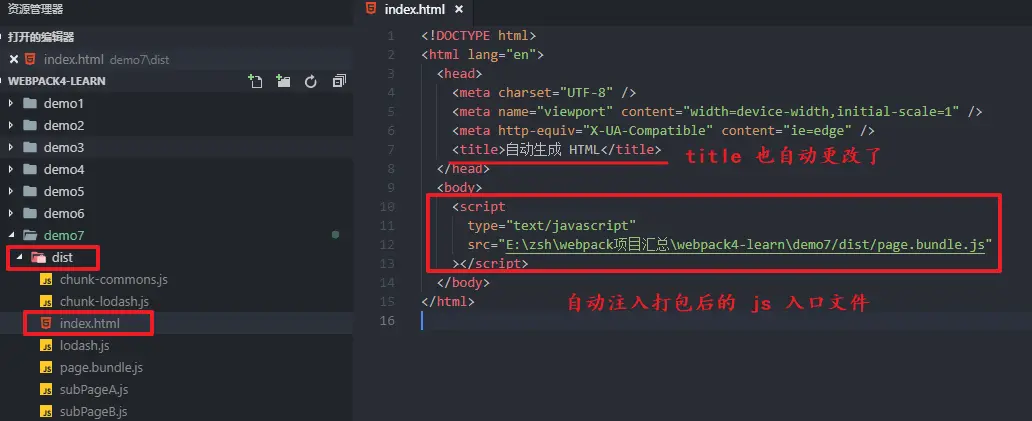Select the demo1 folder icon
This screenshot has width=1032, height=421.
click(x=30, y=103)
